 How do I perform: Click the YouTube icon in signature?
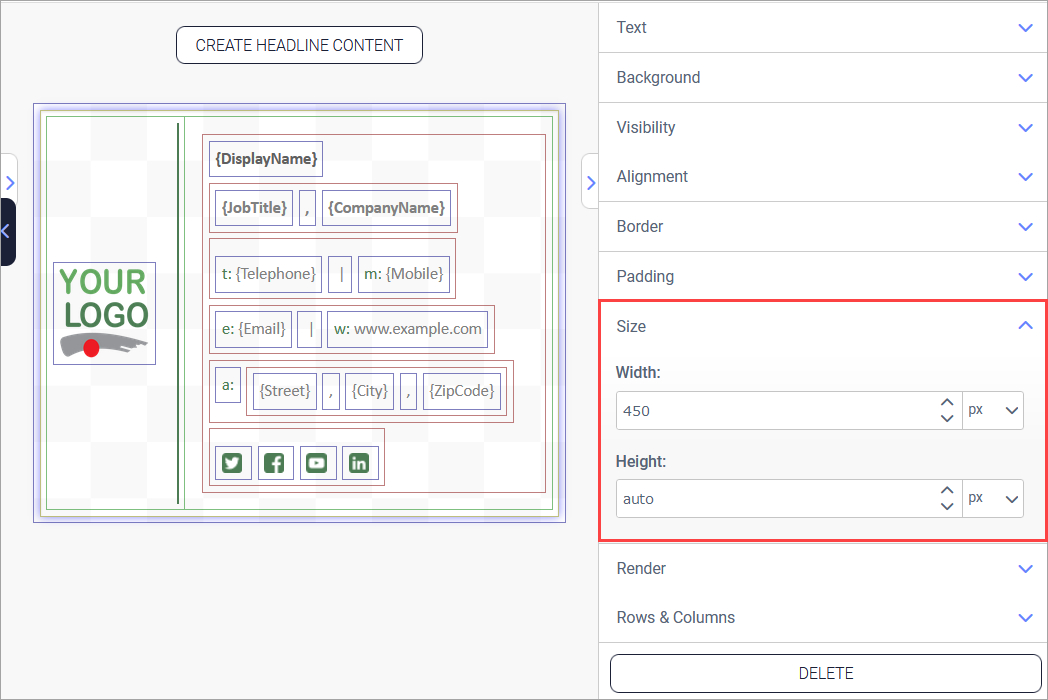[317, 463]
